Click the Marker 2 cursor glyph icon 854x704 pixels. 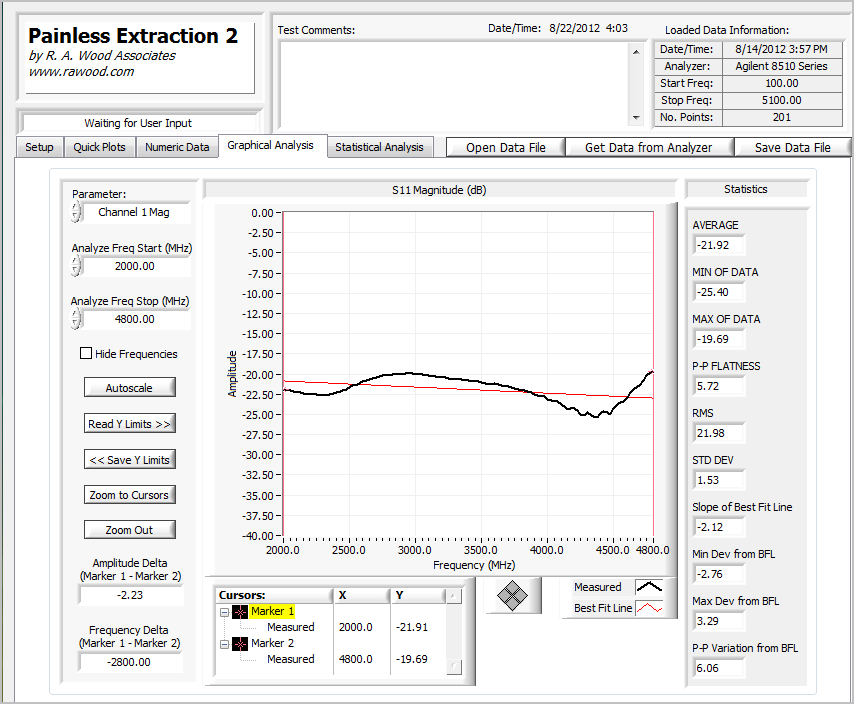[240, 644]
